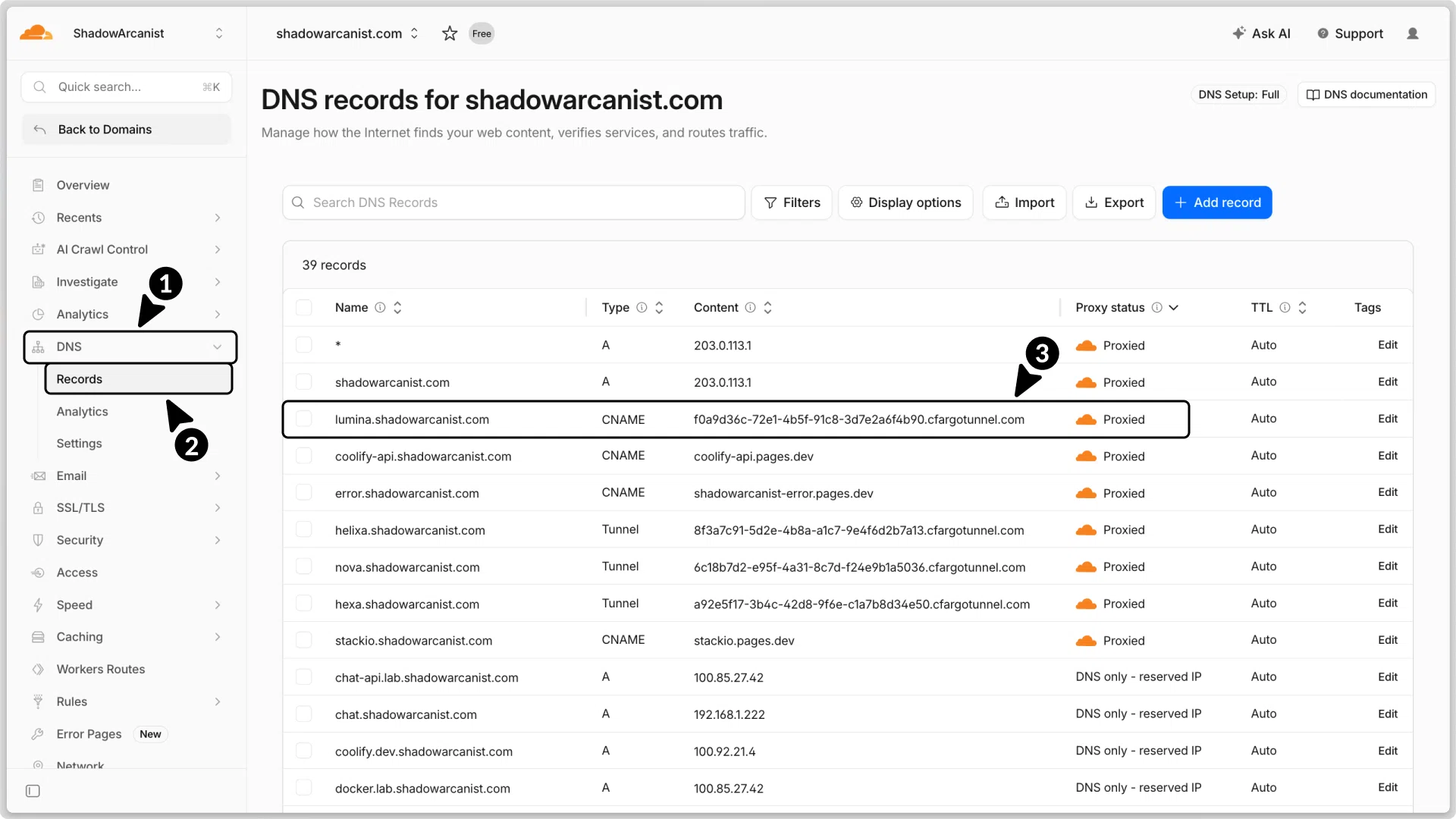Click the DNS Setup: Full badge

tap(1238, 95)
